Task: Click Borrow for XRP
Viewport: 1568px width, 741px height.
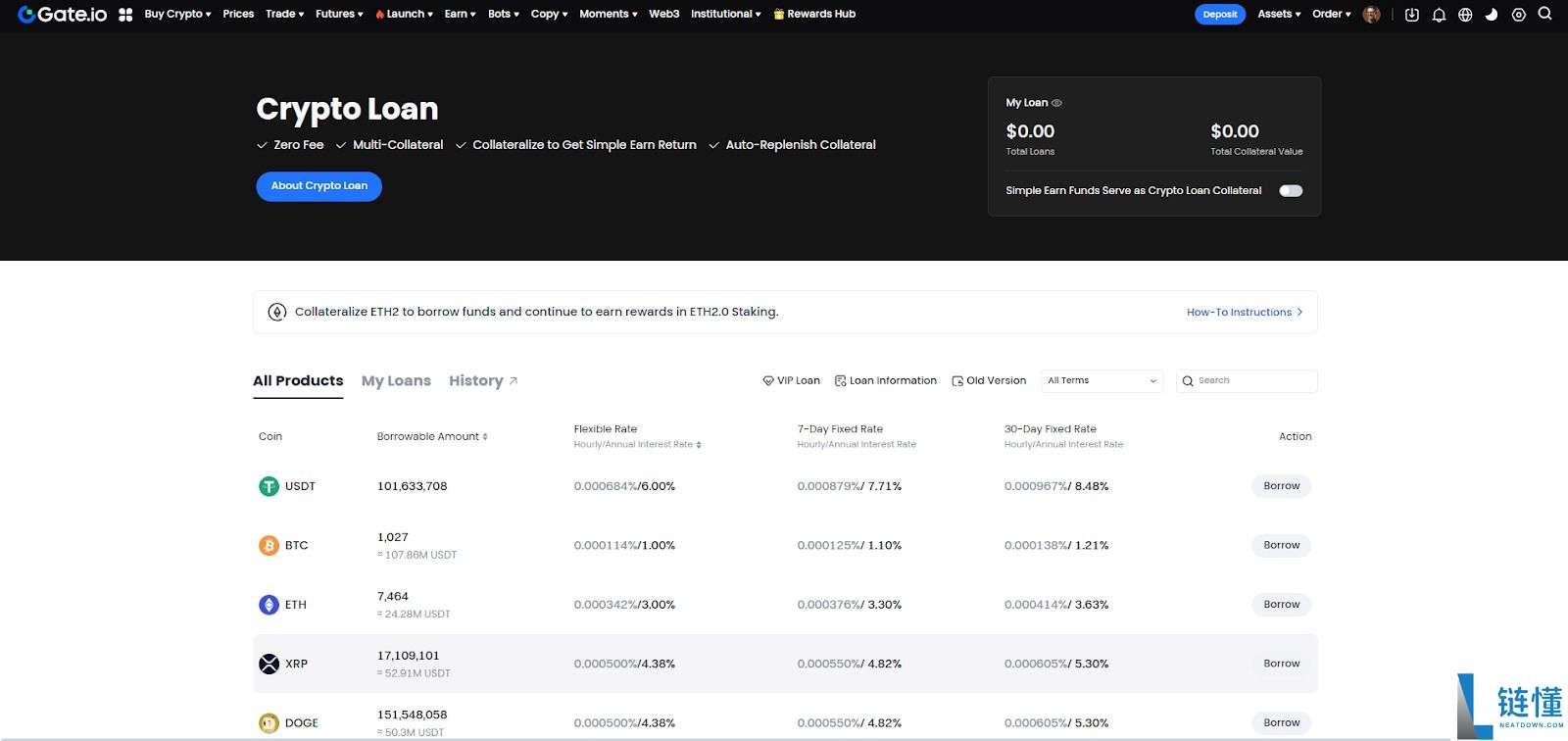Action: click(1281, 664)
